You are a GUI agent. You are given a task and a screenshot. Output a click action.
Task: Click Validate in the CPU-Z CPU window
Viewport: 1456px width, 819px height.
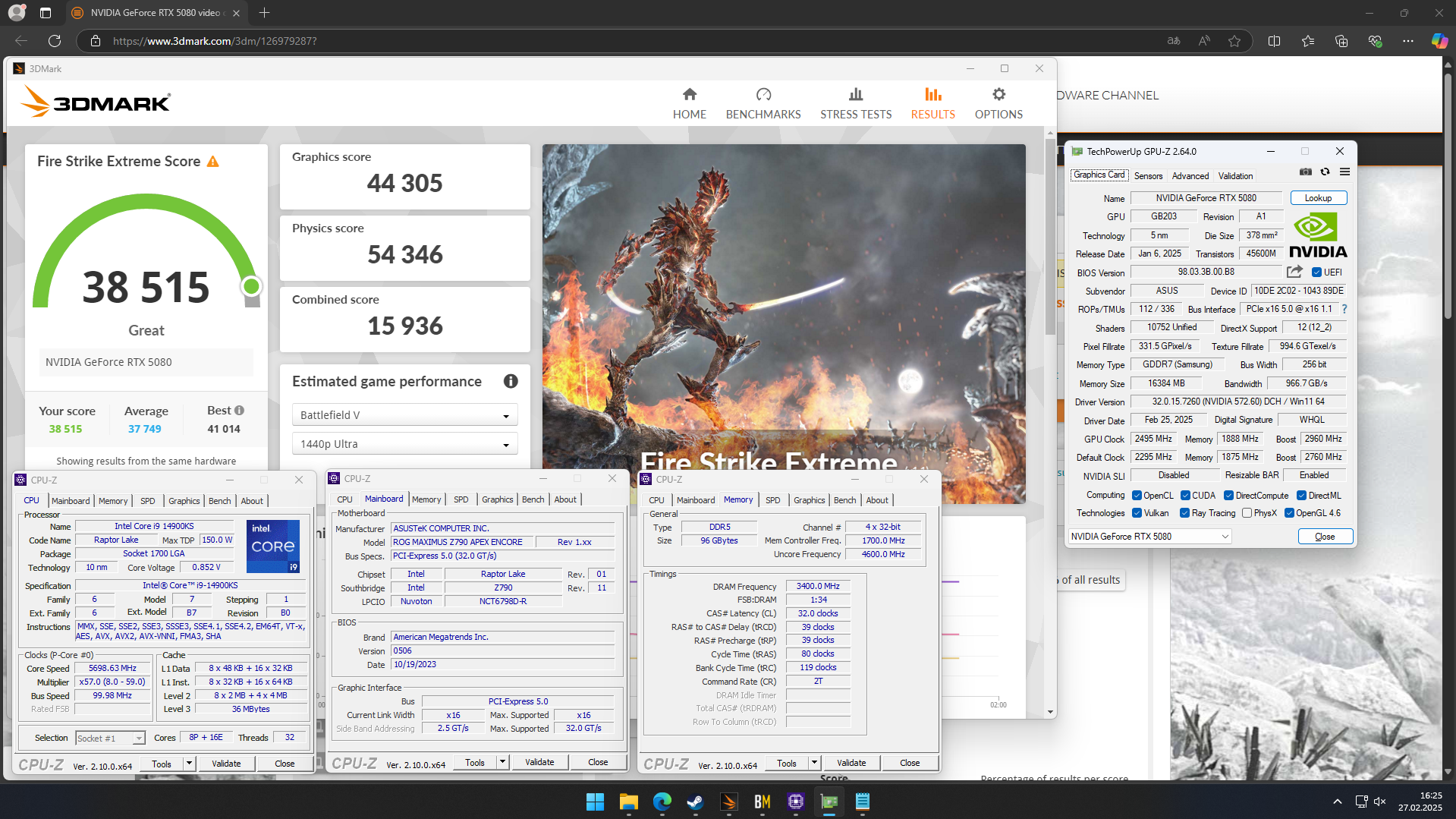[226, 764]
